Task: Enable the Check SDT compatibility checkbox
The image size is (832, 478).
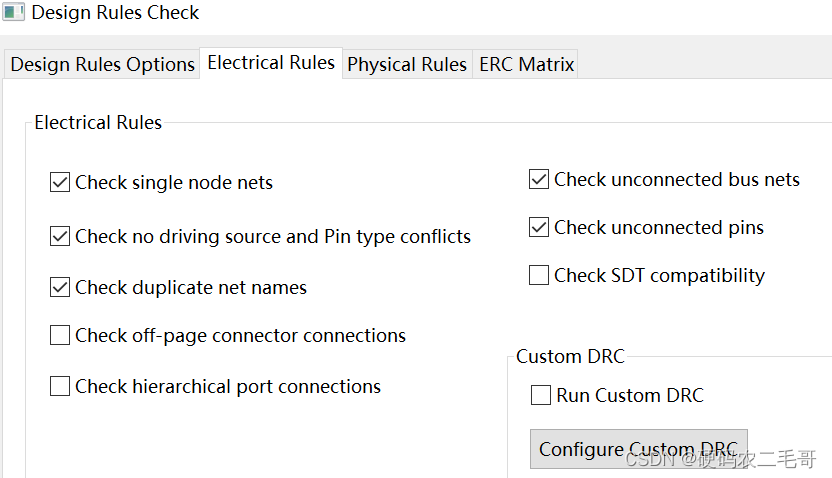Action: pyautogui.click(x=539, y=275)
